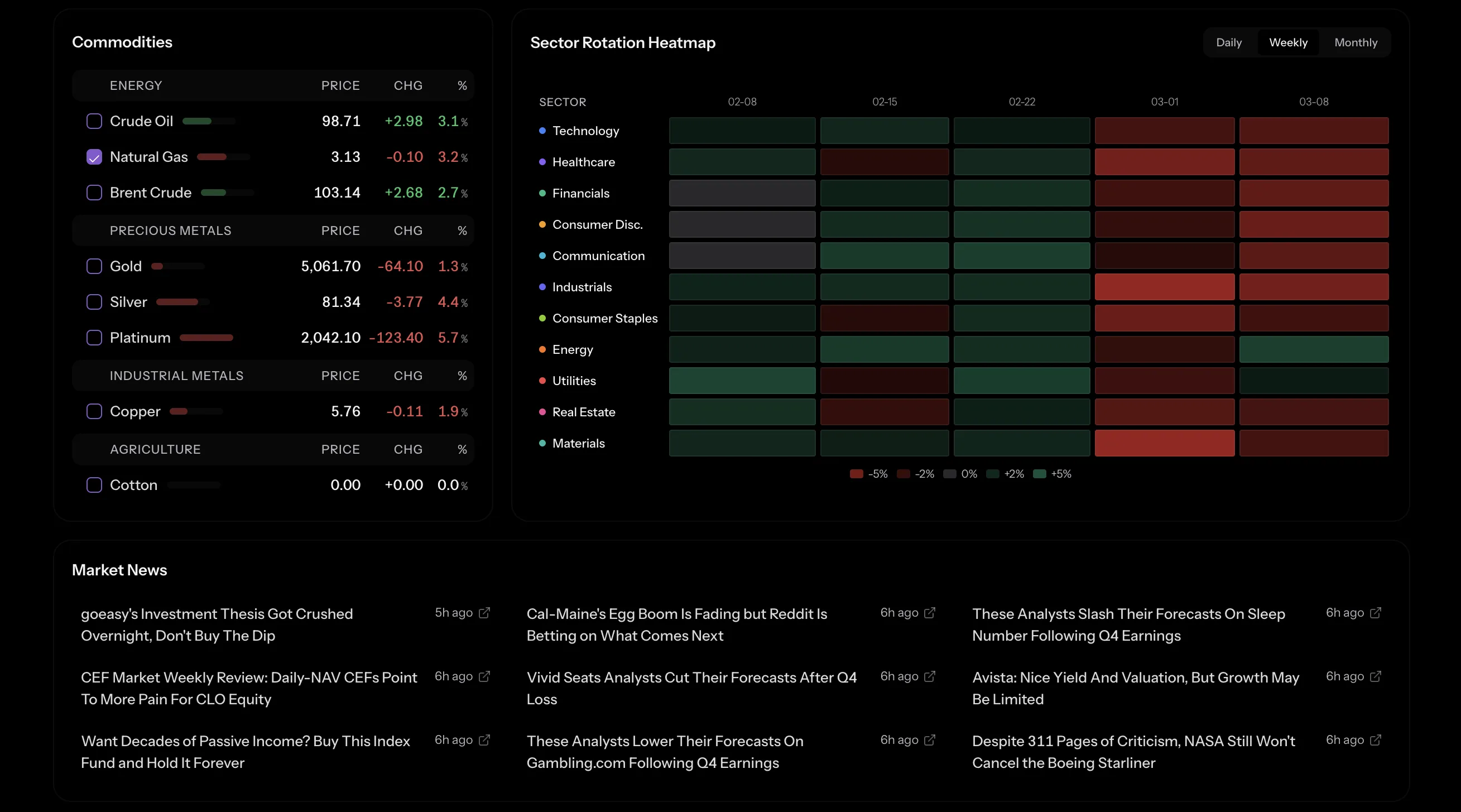Open external link for the CEF Market Weekly Review
Viewport: 1461px width, 812px height.
click(x=484, y=676)
